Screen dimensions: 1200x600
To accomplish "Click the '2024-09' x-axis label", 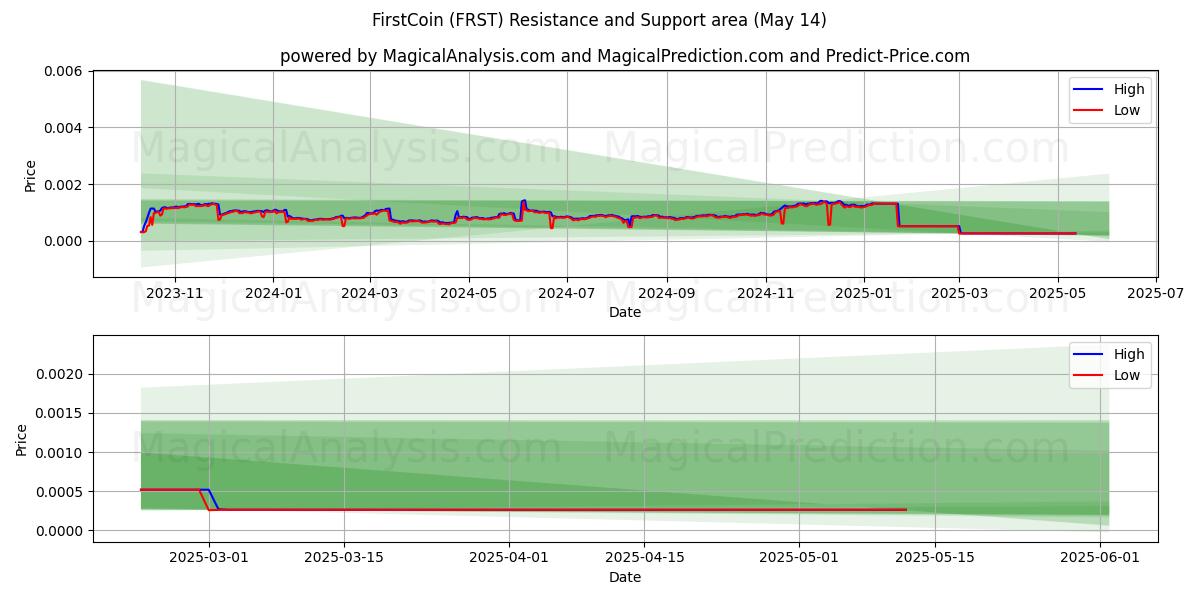I will (667, 294).
